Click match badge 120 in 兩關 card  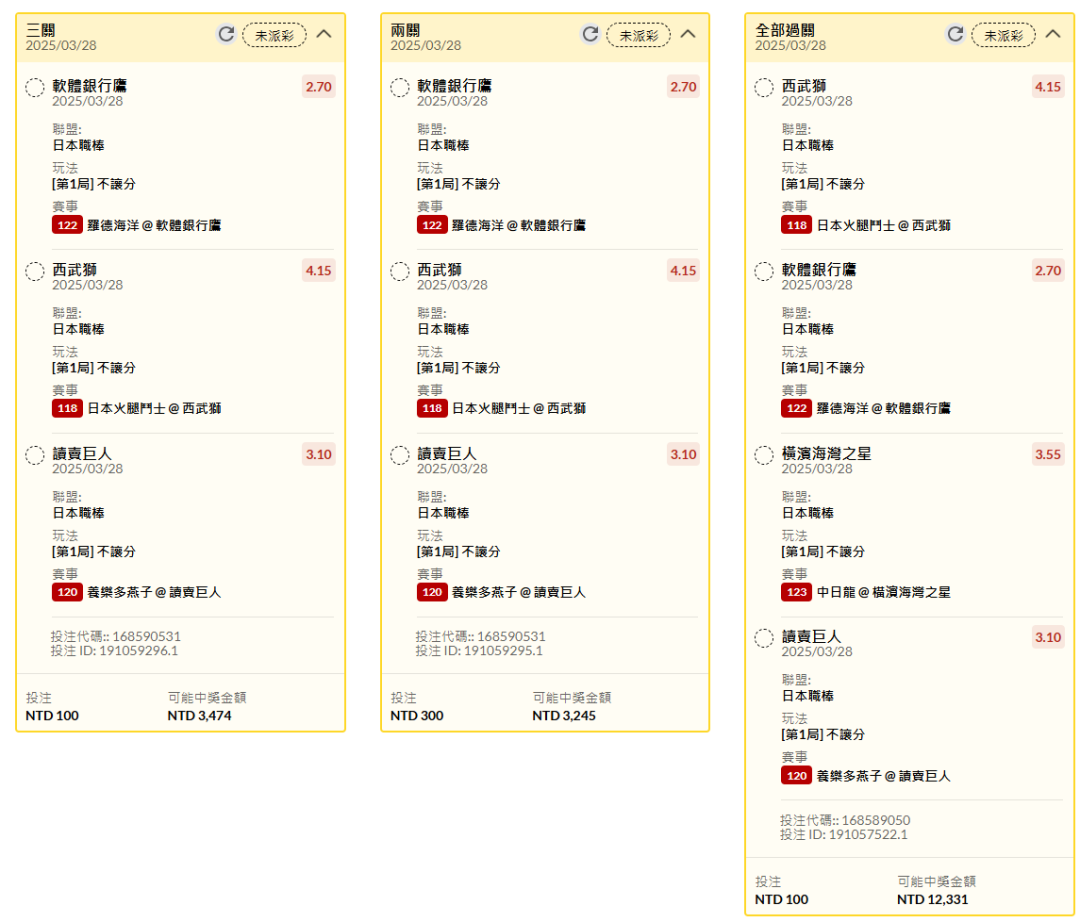[432, 592]
